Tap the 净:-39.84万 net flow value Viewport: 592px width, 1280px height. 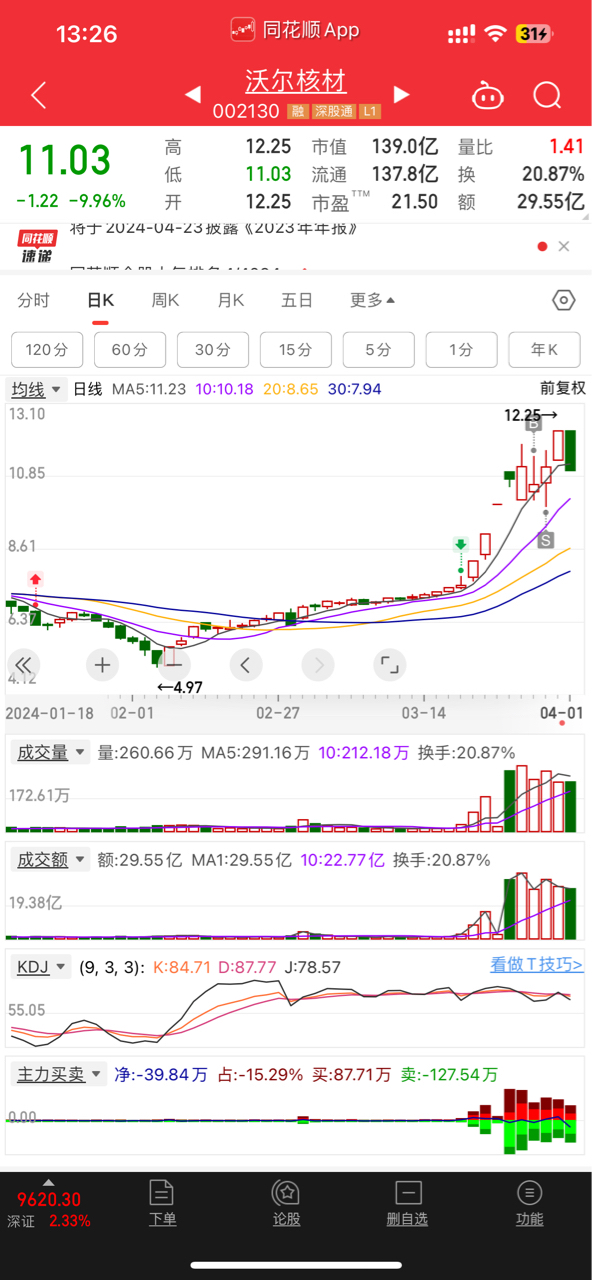161,1075
